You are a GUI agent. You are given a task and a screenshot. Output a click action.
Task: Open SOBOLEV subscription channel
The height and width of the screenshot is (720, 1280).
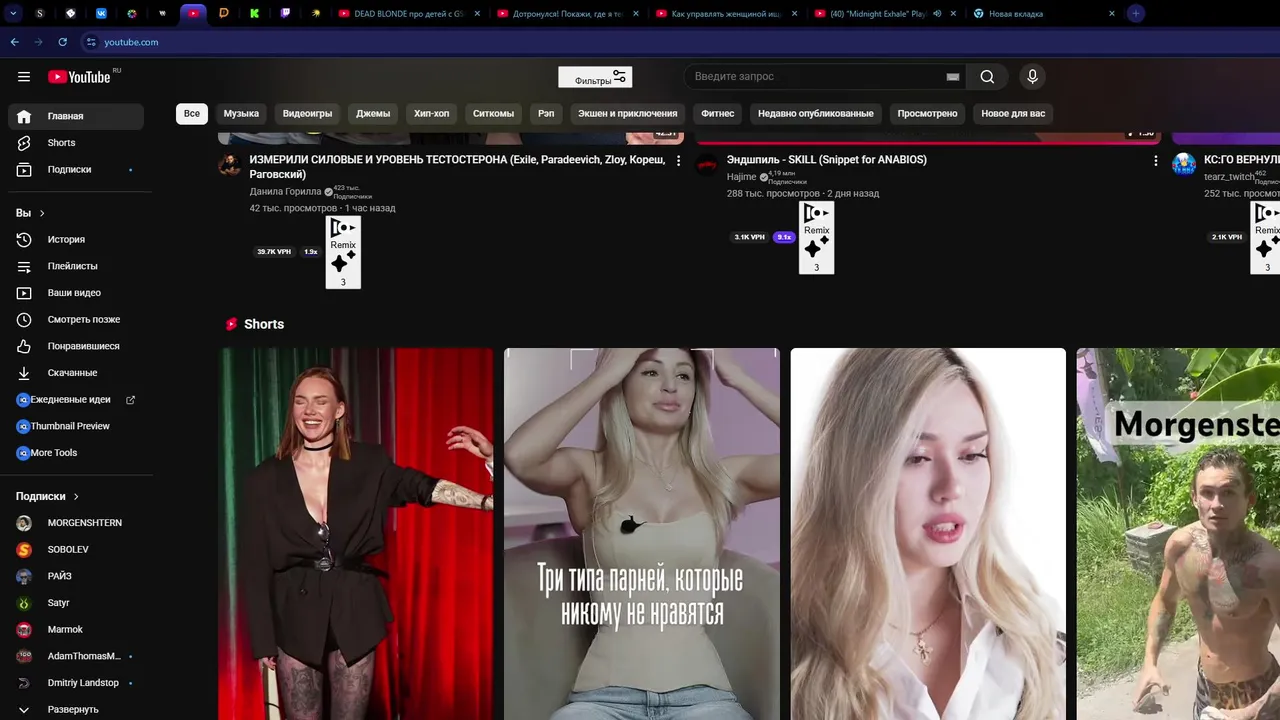point(76,550)
